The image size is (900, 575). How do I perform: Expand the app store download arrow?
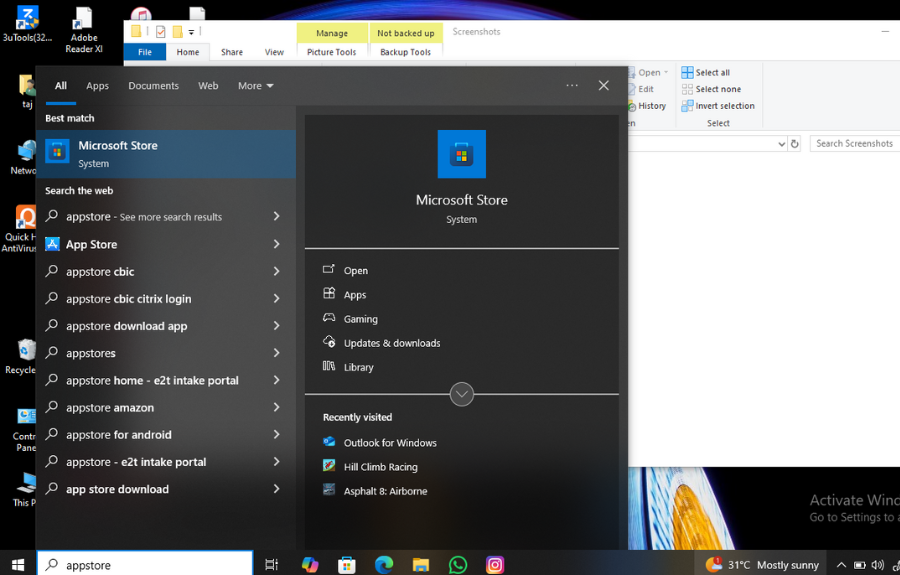point(276,488)
